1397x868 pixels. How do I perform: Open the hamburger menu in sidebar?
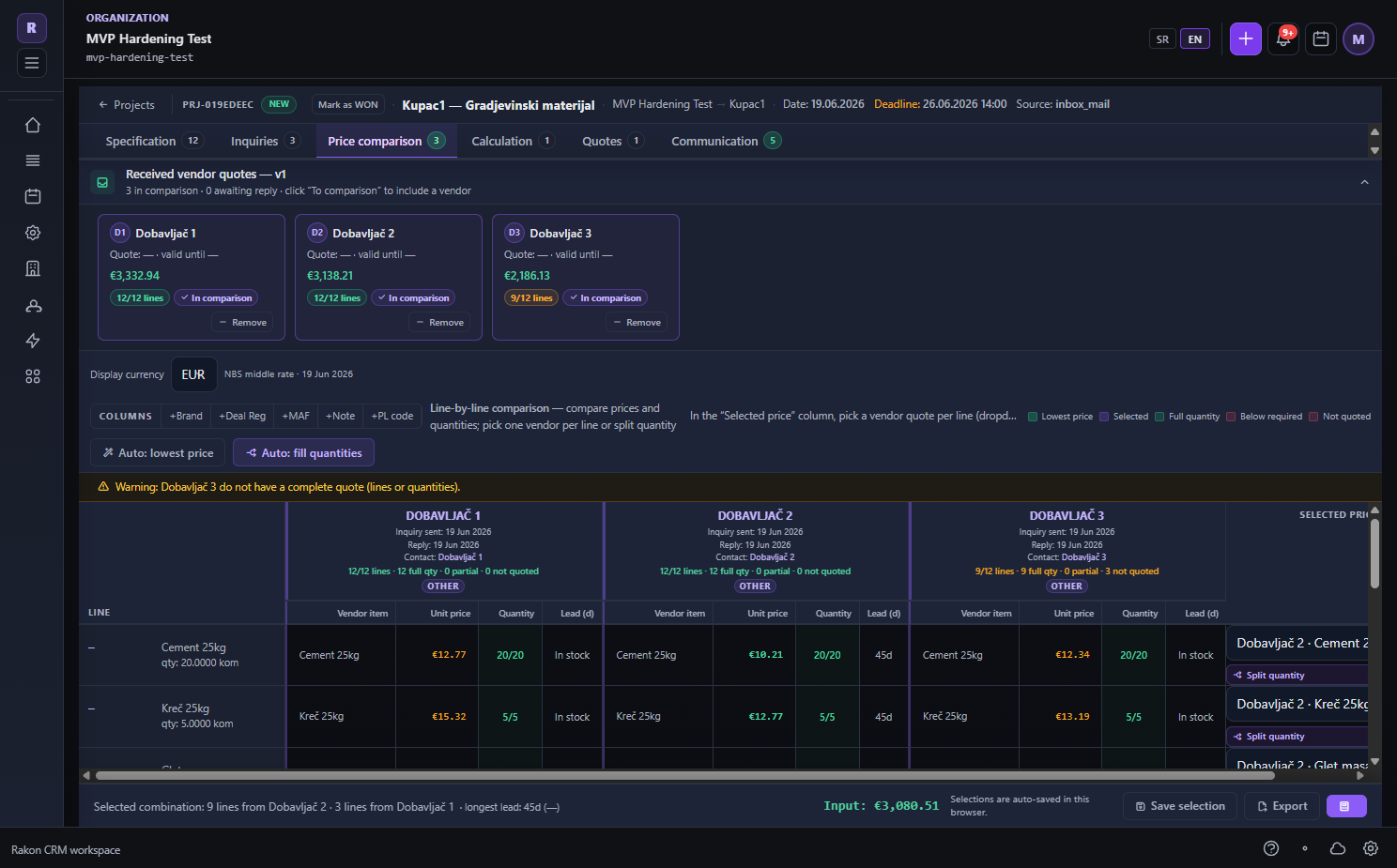(x=32, y=63)
